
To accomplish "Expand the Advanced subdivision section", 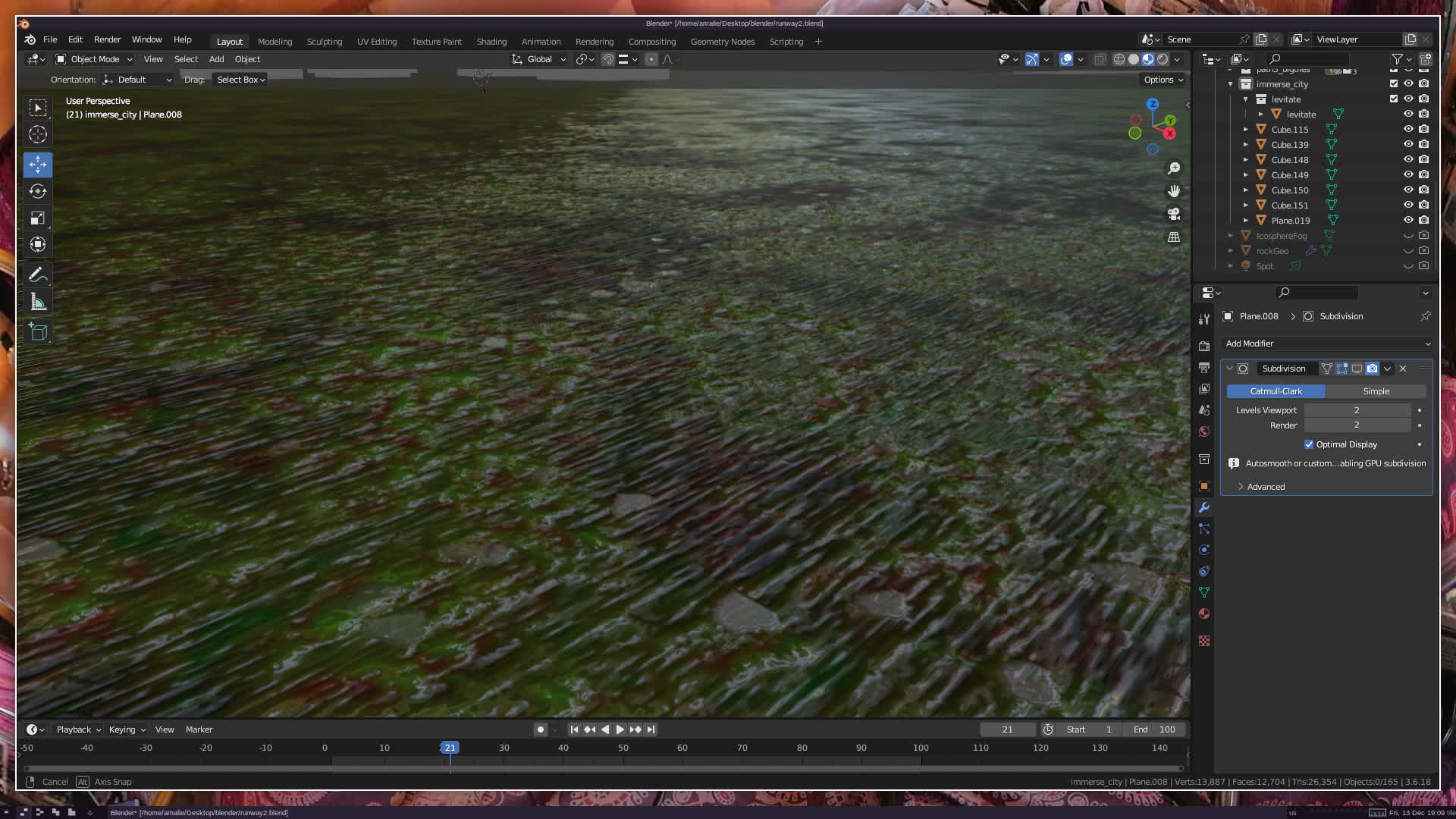I will click(1266, 487).
